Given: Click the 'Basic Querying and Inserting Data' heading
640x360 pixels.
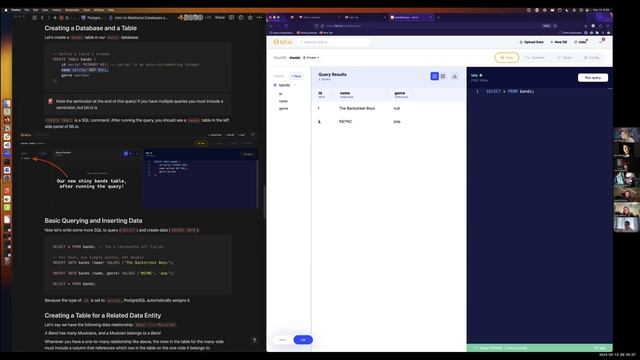Looking at the screenshot, I should click(x=93, y=220).
